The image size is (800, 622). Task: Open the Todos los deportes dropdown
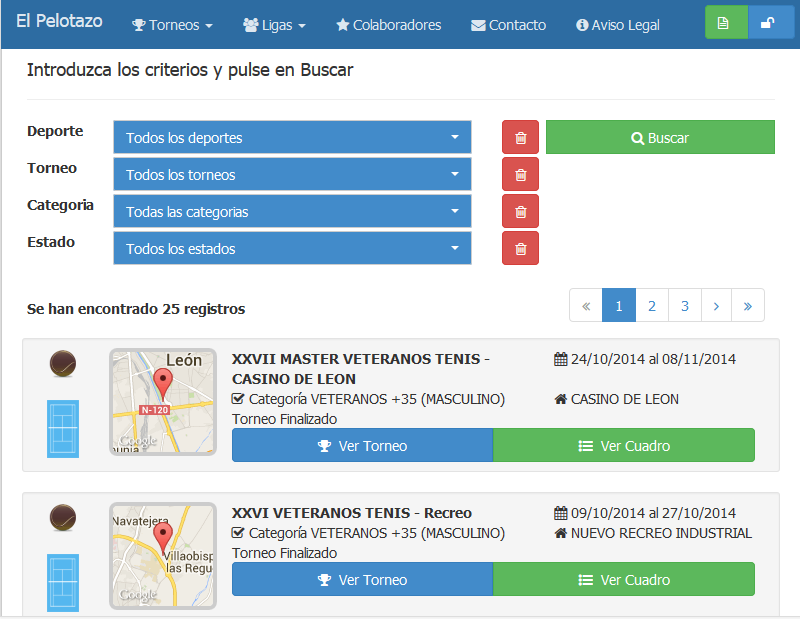coord(292,137)
